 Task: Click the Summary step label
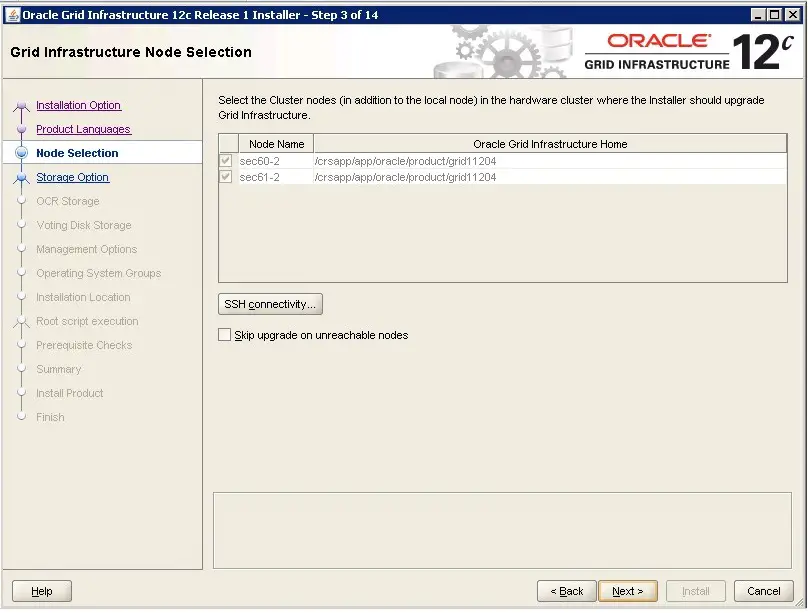[x=59, y=369]
